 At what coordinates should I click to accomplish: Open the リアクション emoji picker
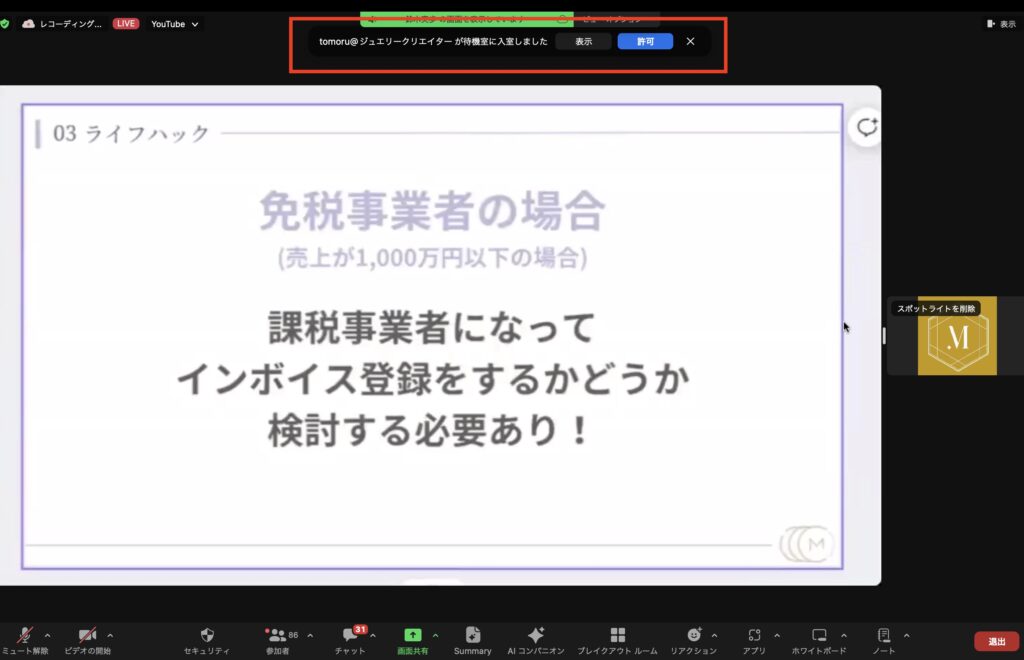click(x=693, y=636)
